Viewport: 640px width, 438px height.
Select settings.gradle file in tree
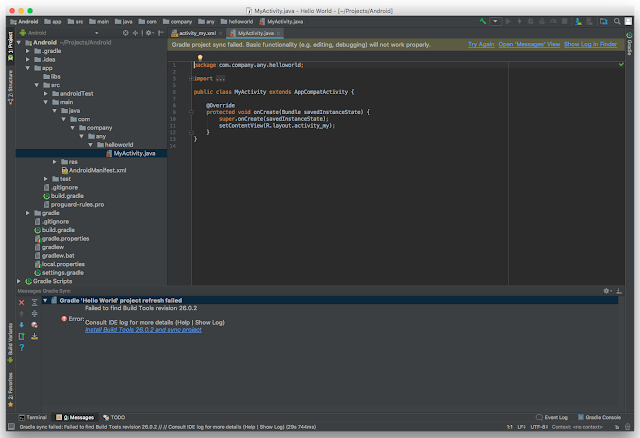(x=59, y=273)
